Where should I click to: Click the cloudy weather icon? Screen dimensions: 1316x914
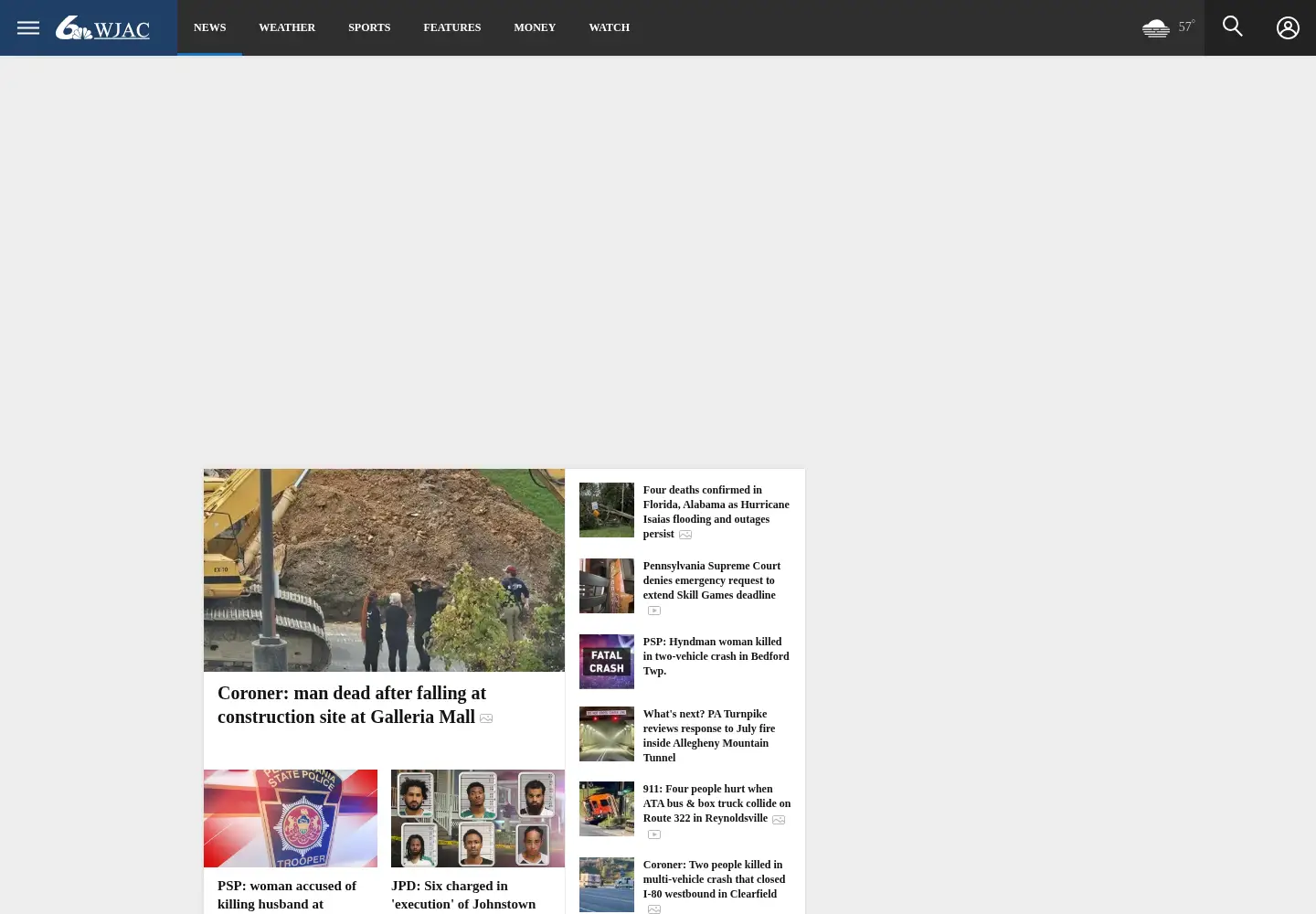point(1156,27)
